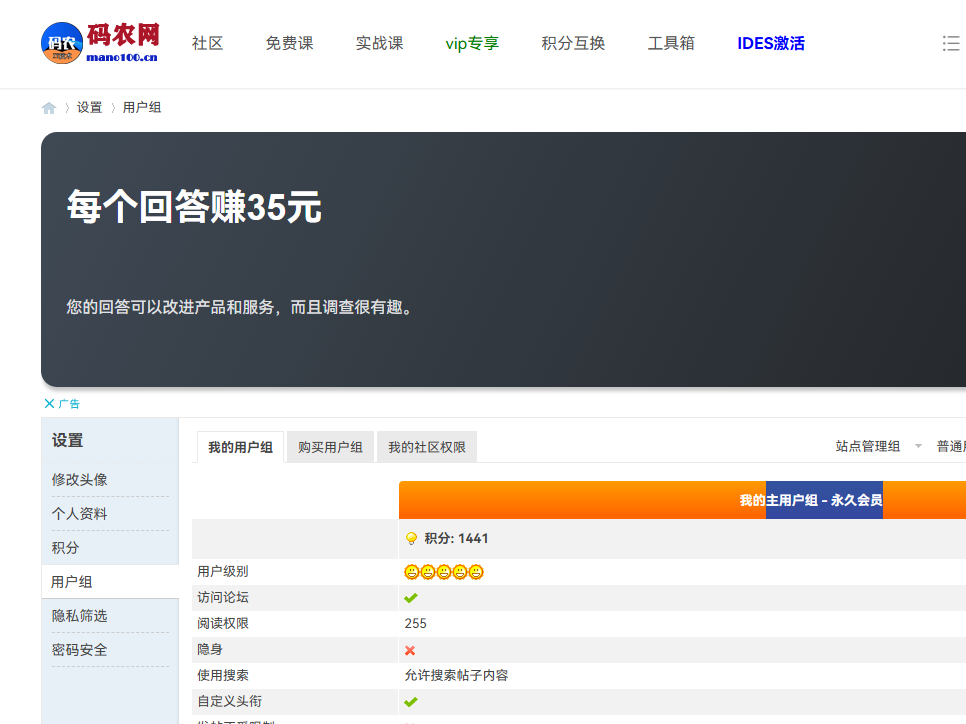The height and width of the screenshot is (724, 966).
Task: Click the dropdown arrow next to 站点管理组
Action: click(x=918, y=446)
